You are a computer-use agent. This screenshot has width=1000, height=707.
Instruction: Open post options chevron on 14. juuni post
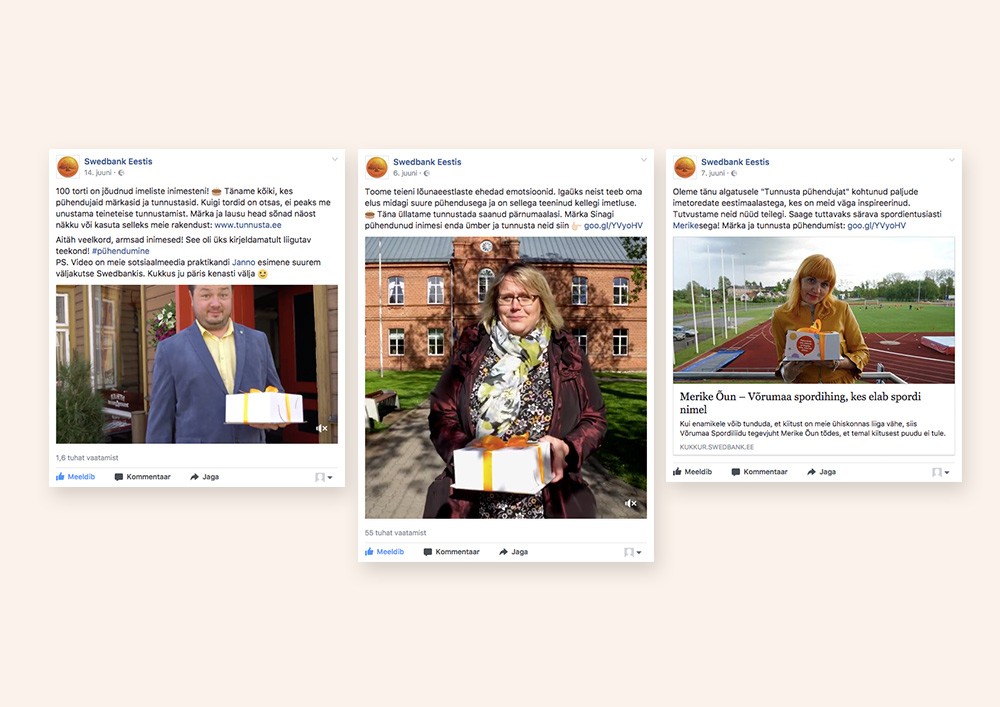(x=335, y=159)
